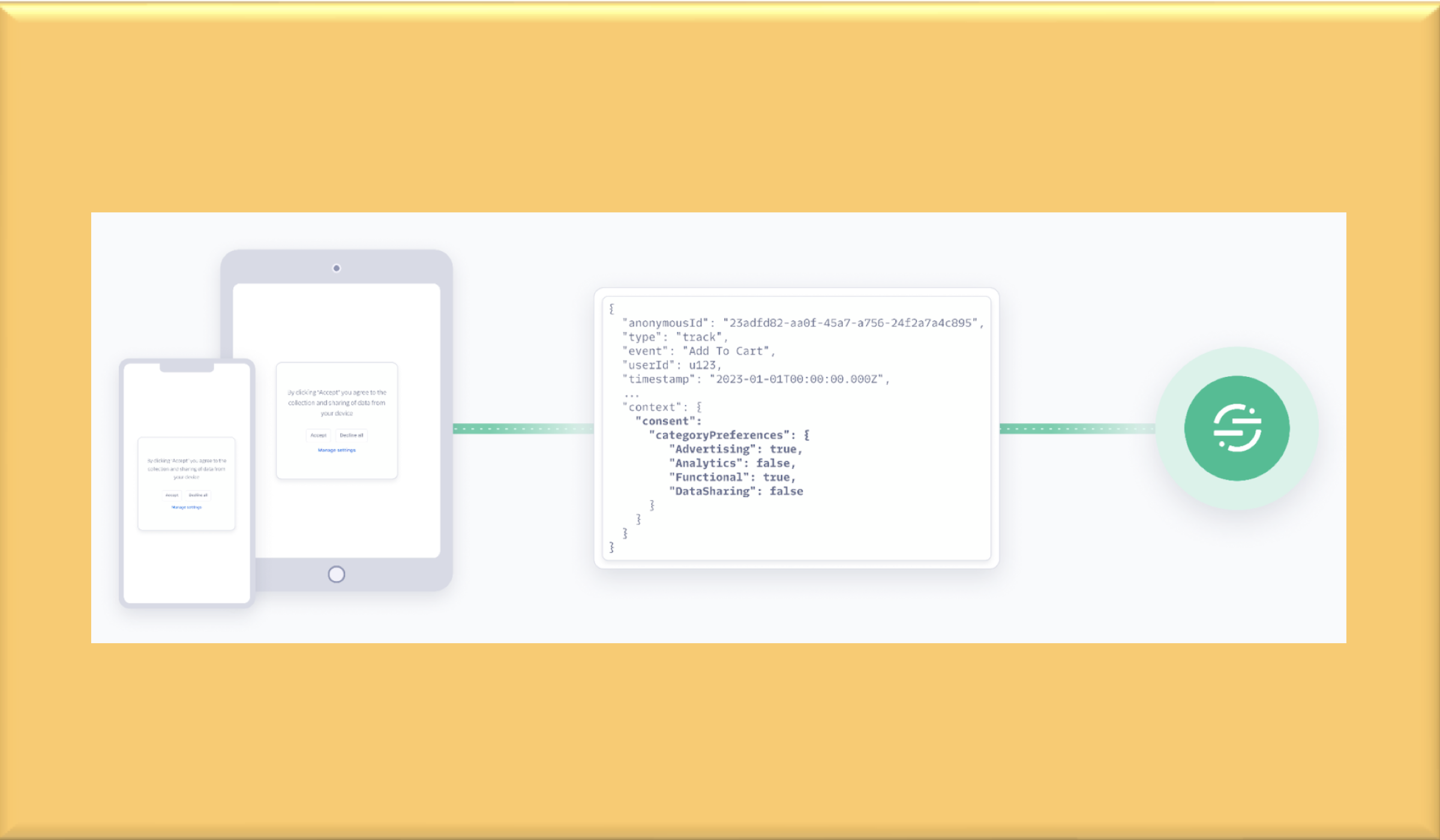Select the anonymousId value in the JSON

pyautogui.click(x=850, y=323)
